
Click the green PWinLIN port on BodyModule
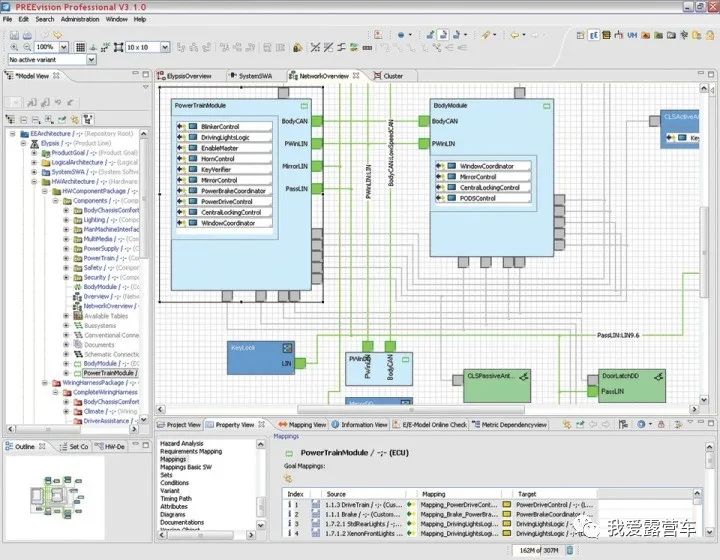pos(424,144)
